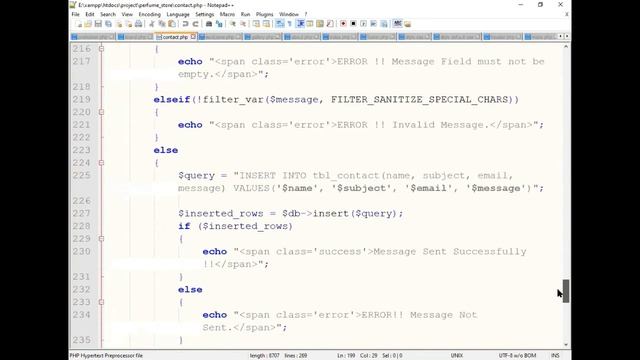Click the vertical scrollbar thumb
The height and width of the screenshot is (360, 640).
tap(566, 291)
